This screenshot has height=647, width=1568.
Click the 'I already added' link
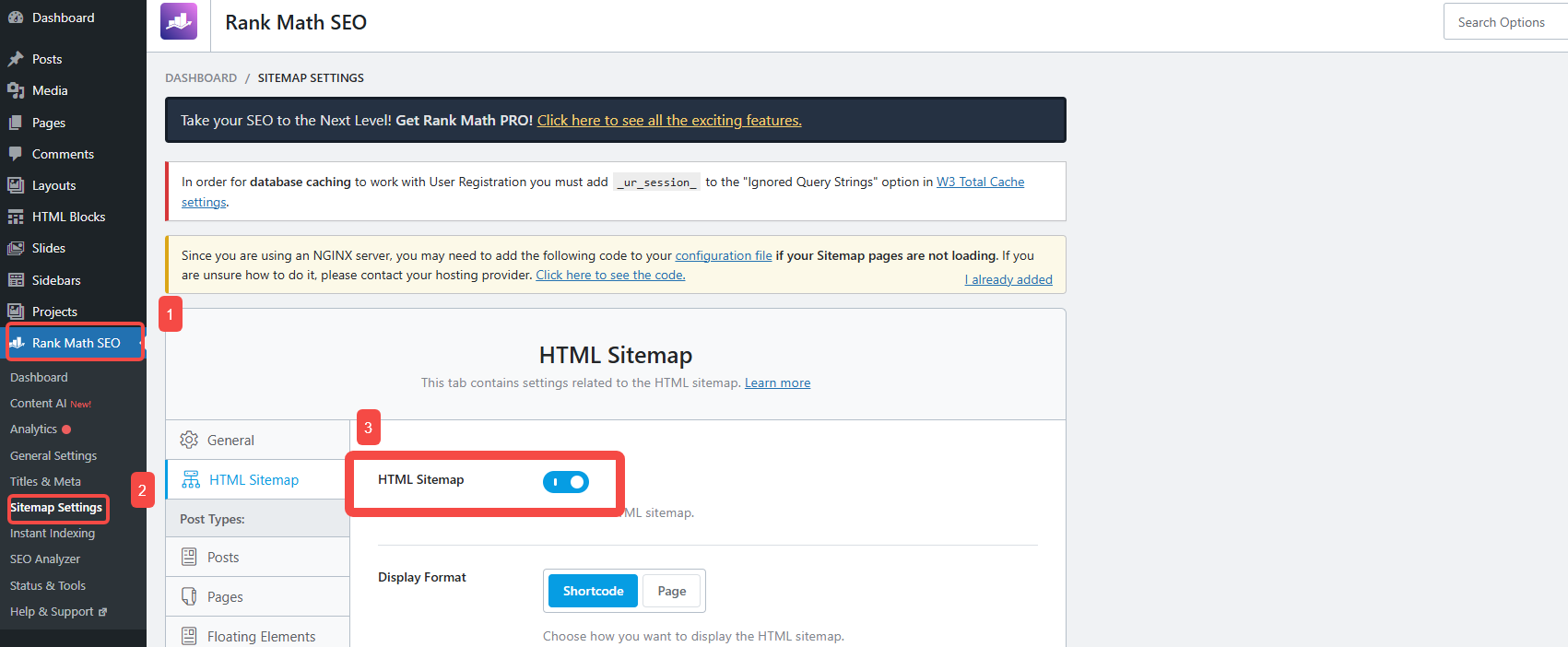point(1008,280)
